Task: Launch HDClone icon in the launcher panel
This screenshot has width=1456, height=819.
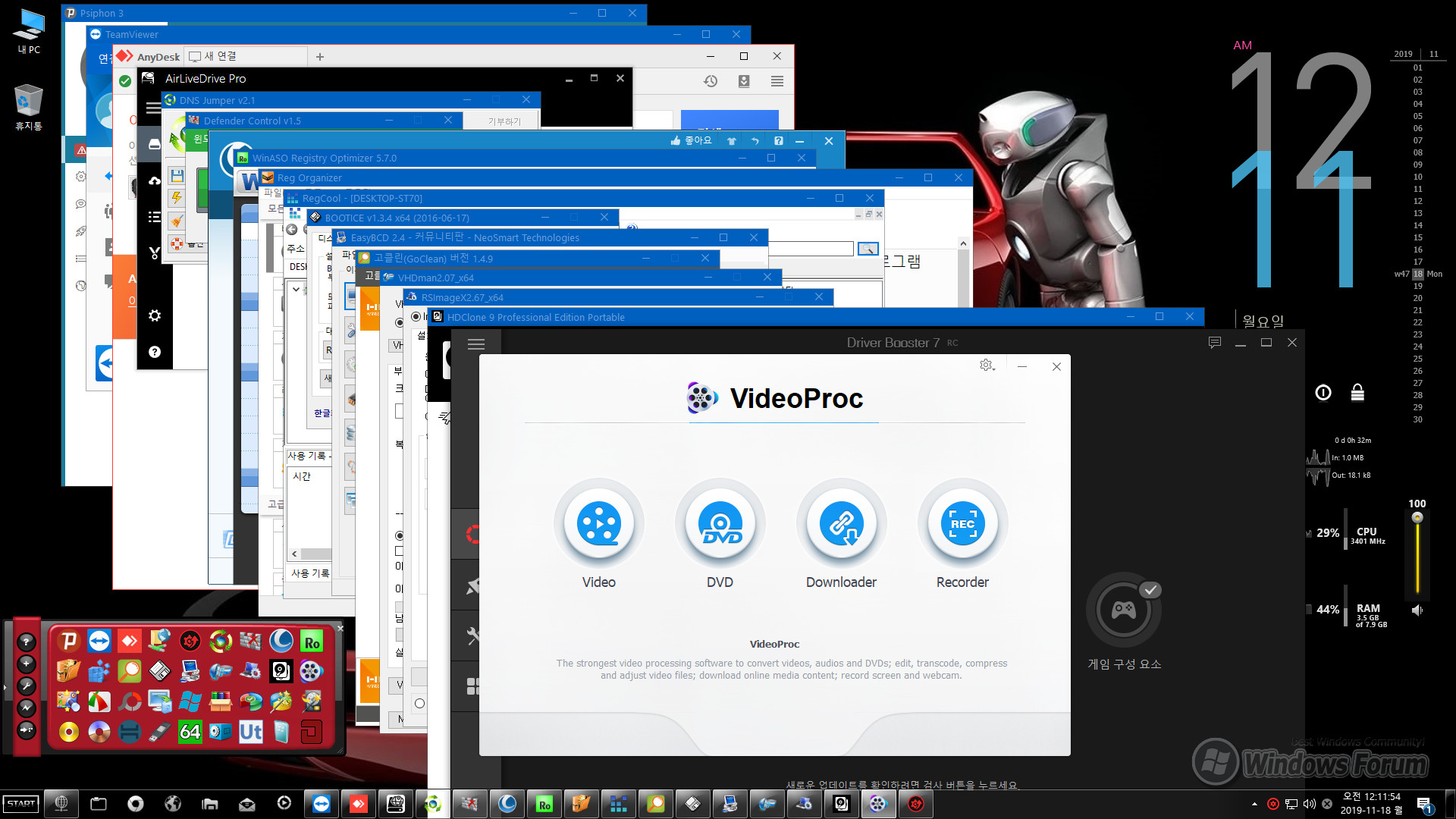Action: (x=281, y=671)
